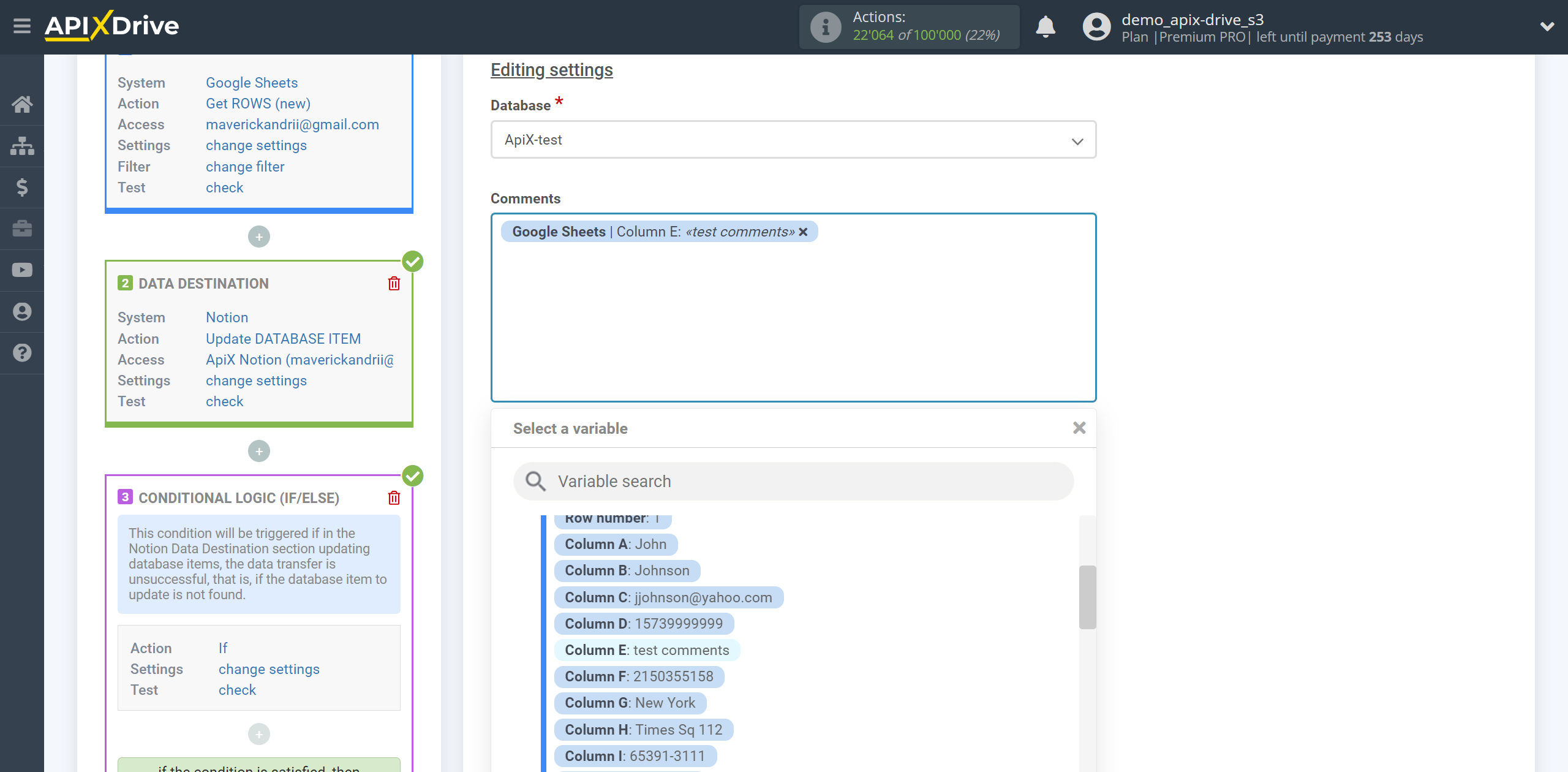Open the Database dropdown ApiX-test
Screen dimensions: 1568x772
click(x=793, y=140)
